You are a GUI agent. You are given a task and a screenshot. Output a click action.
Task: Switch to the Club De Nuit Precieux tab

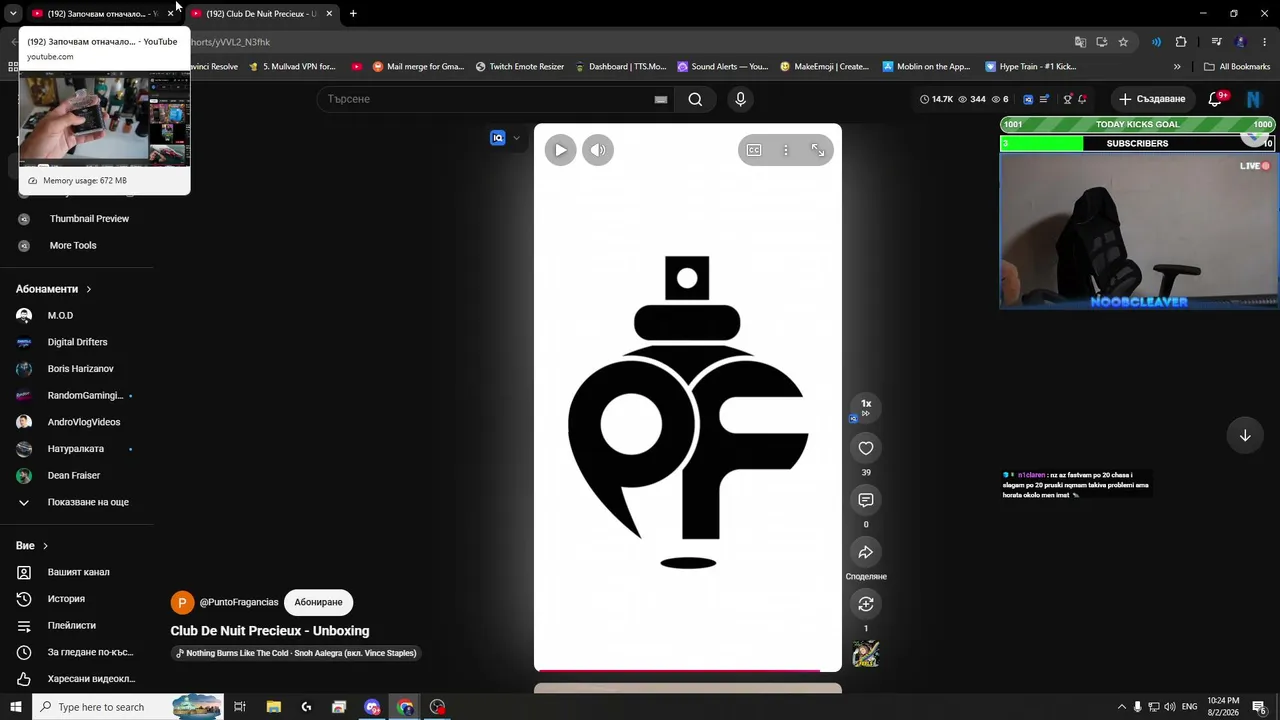pyautogui.click(x=261, y=14)
